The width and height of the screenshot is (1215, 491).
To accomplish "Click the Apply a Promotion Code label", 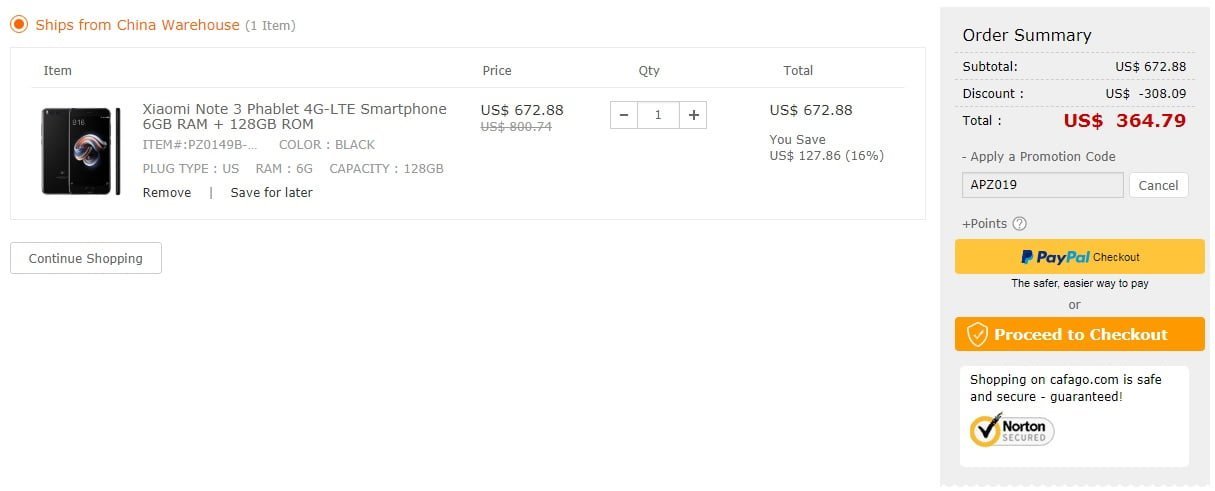I will click(1039, 156).
